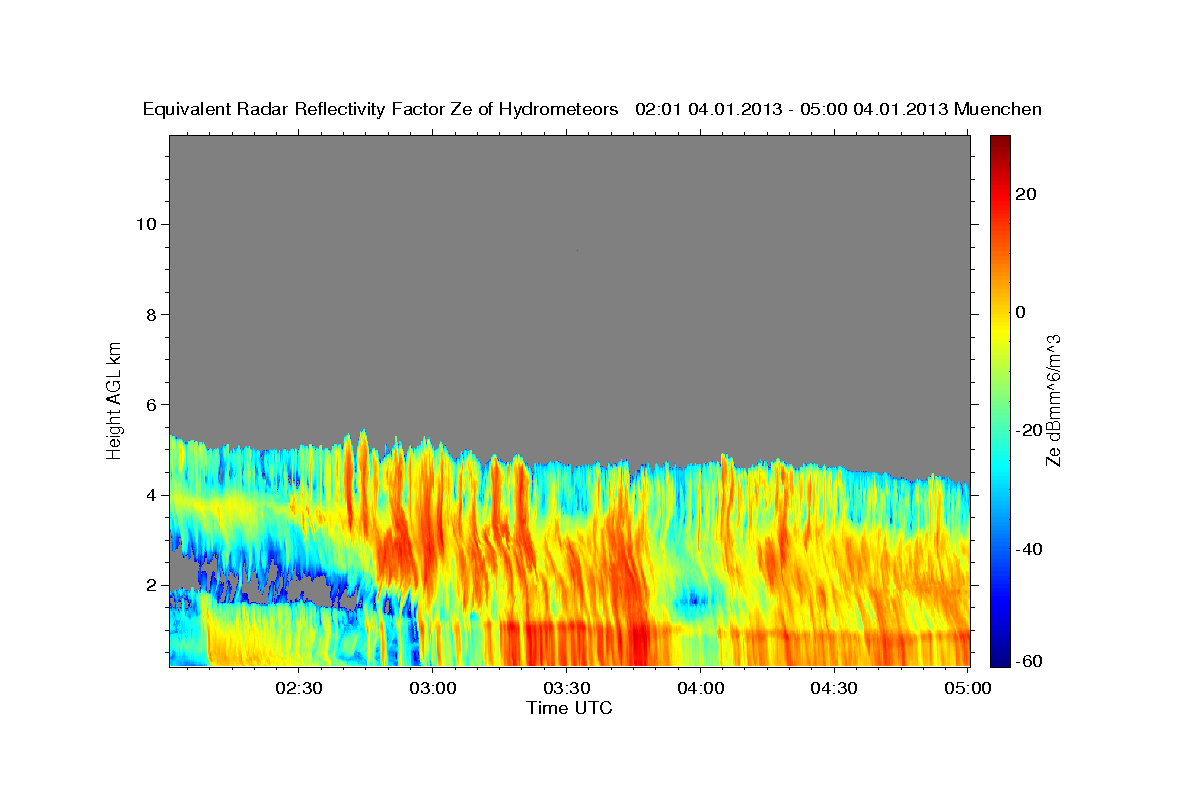Click the 04:00 time tick label
Viewport: 1200px width, 800px height.
pyautogui.click(x=700, y=688)
